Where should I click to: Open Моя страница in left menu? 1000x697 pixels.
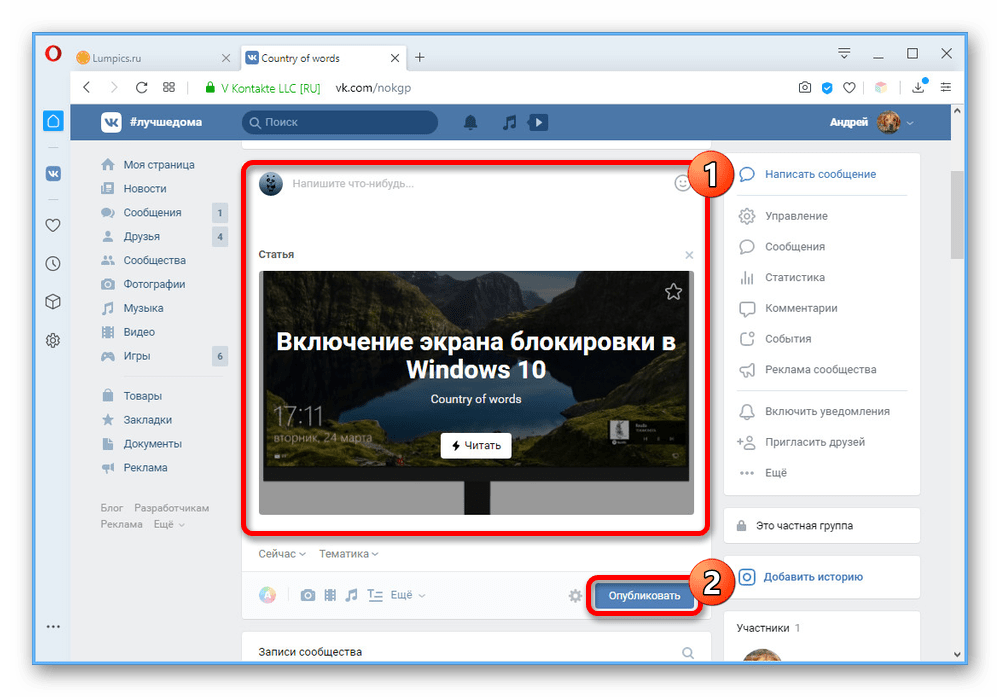(x=158, y=165)
